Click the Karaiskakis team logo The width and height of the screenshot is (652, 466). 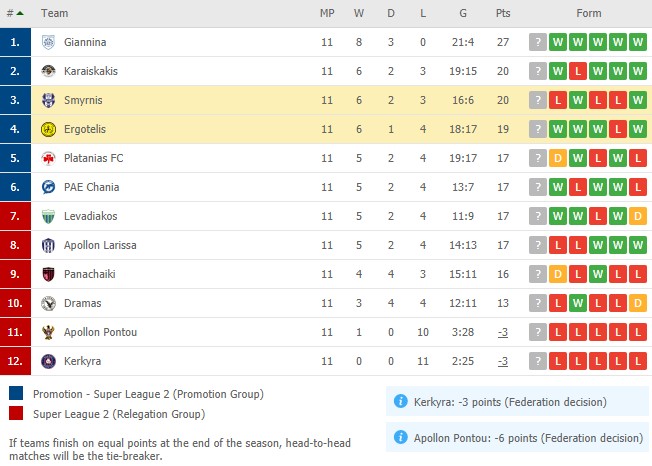[48, 71]
